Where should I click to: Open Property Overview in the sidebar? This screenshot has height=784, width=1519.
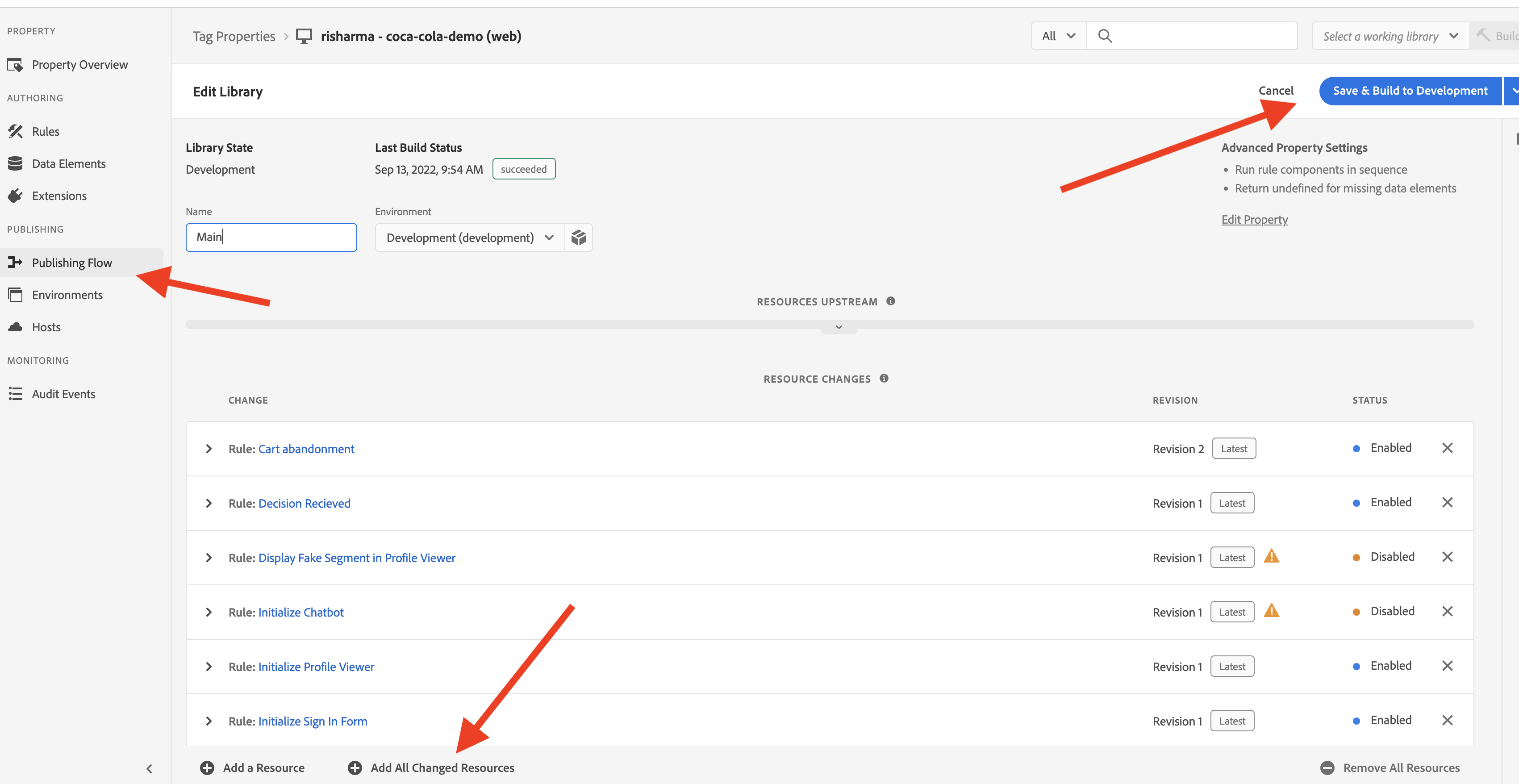(79, 65)
